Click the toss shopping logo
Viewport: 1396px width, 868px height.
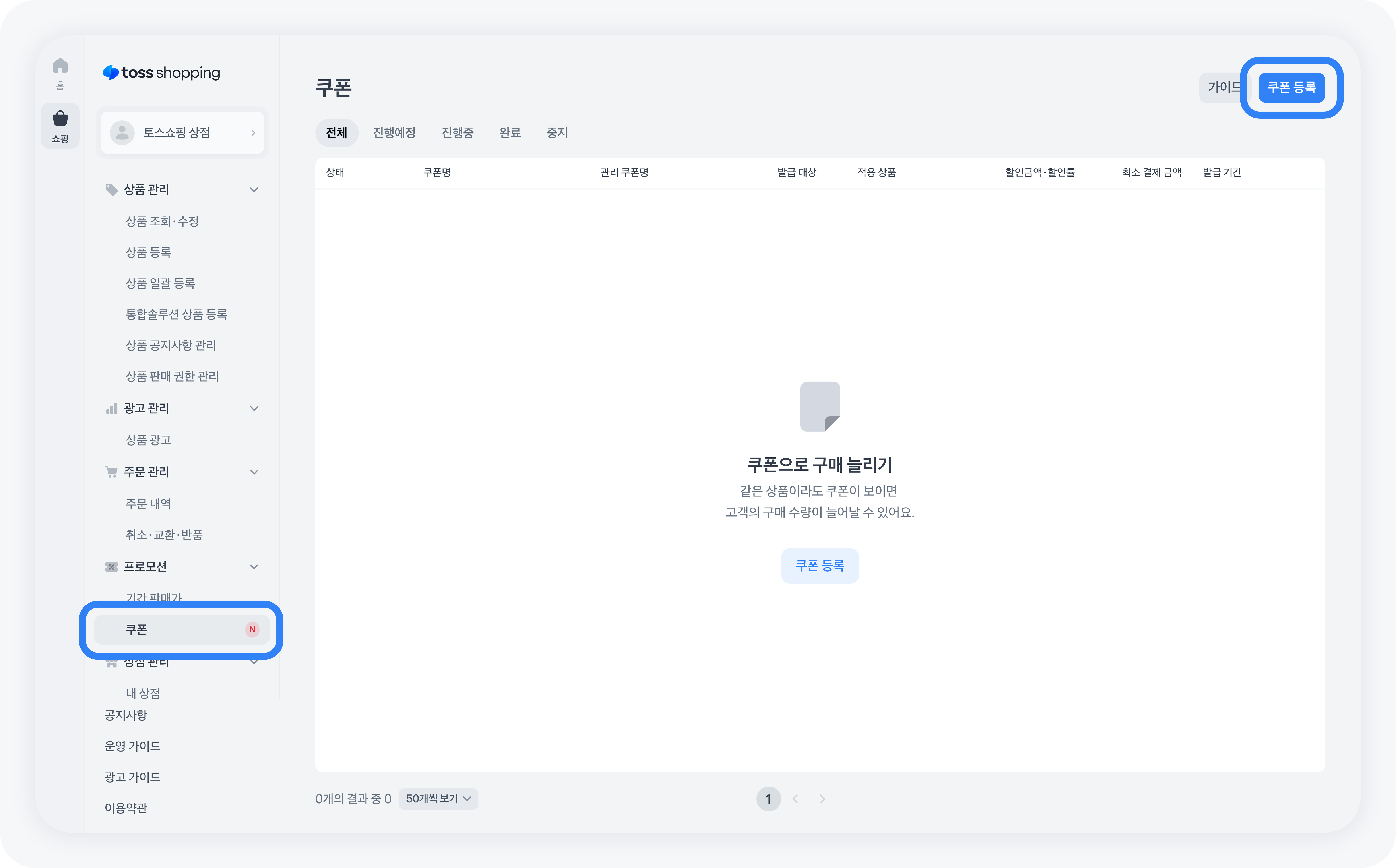pyautogui.click(x=161, y=73)
